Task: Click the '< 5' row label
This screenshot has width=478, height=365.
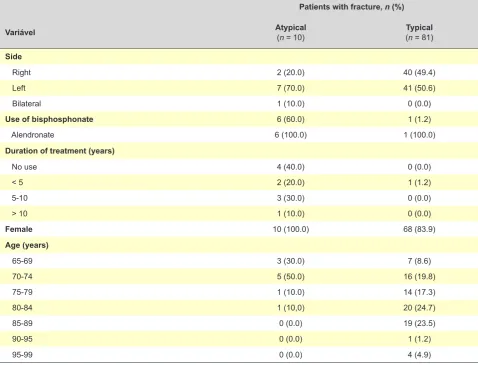Action: (17, 182)
